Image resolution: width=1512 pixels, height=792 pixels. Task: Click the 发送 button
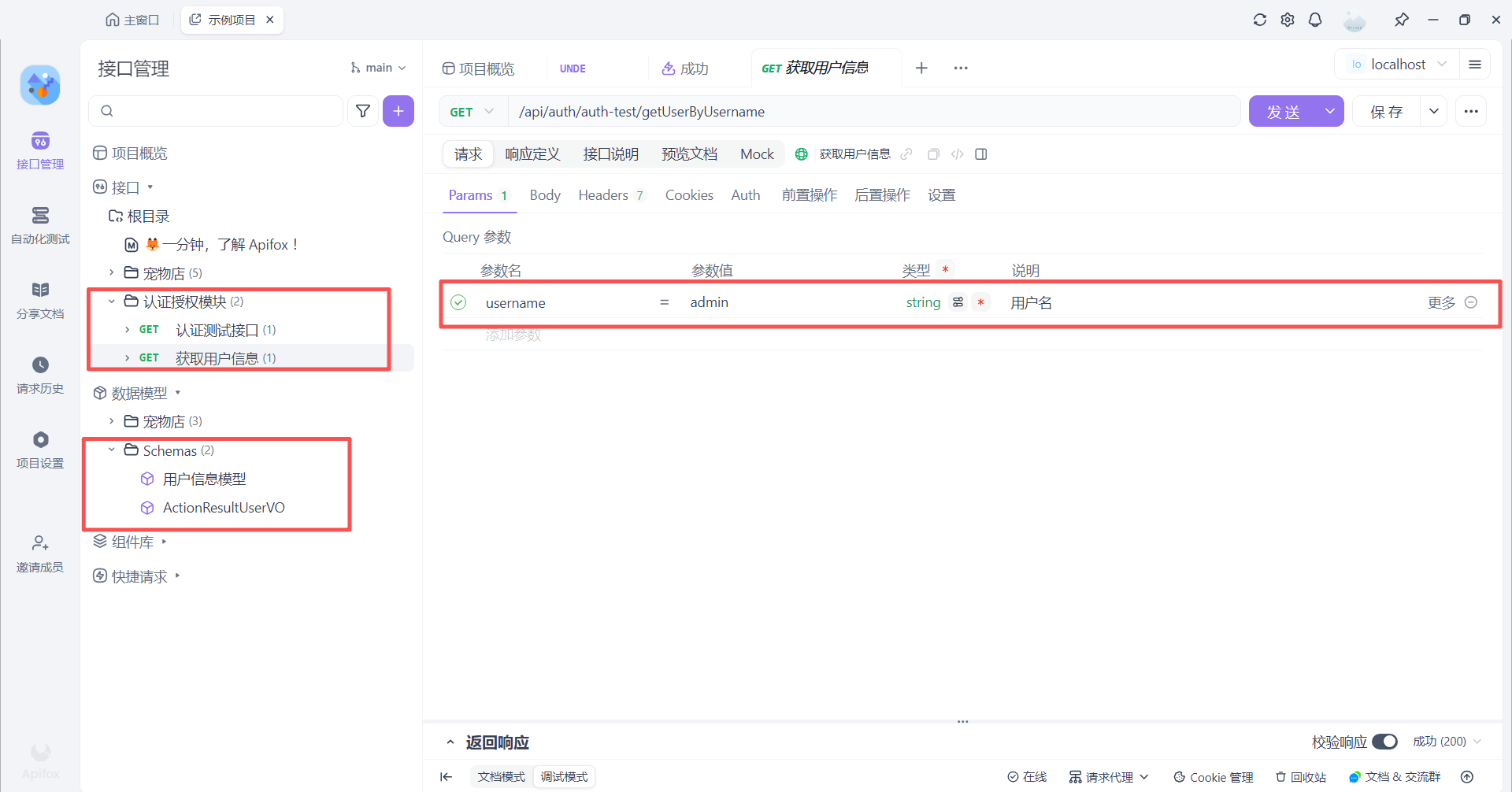click(x=1284, y=111)
